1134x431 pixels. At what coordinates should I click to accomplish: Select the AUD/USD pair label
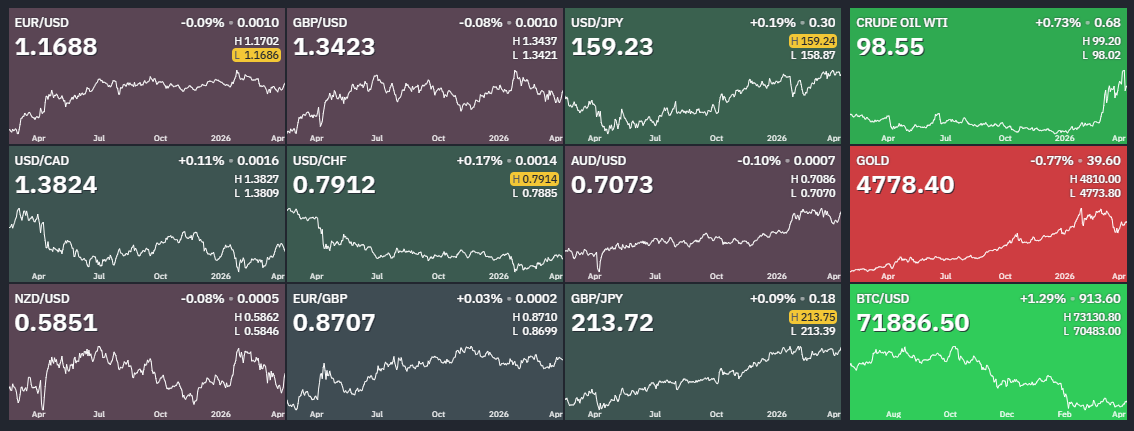tap(598, 160)
